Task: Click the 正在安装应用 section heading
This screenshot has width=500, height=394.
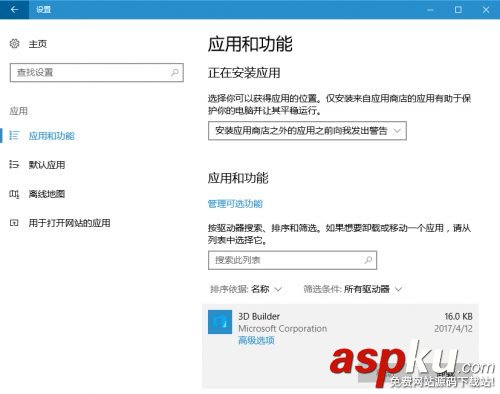Action: click(x=244, y=73)
